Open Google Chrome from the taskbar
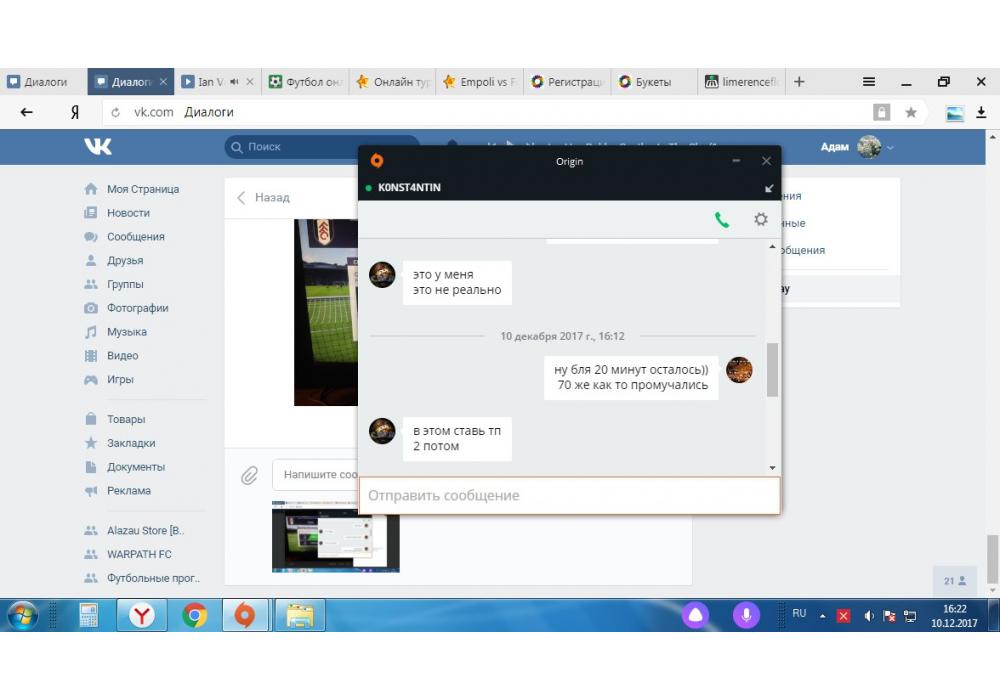The image size is (1000, 700). click(x=195, y=615)
